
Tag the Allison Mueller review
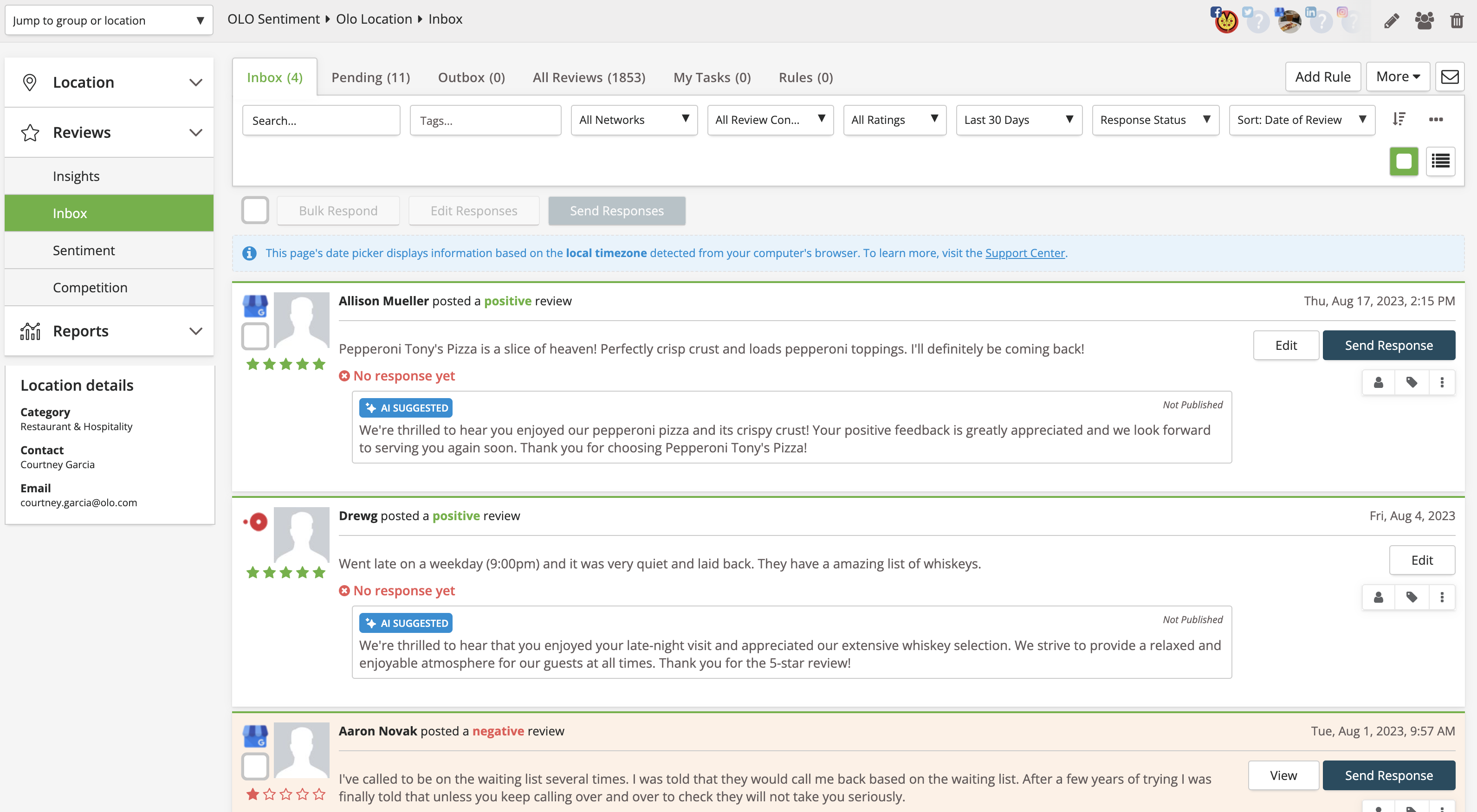(1412, 382)
